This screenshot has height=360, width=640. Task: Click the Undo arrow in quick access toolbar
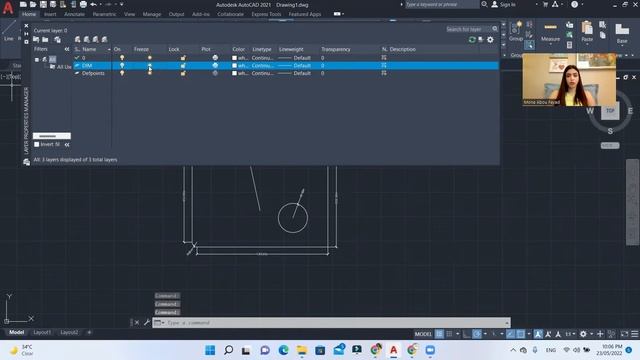(x=93, y=4)
